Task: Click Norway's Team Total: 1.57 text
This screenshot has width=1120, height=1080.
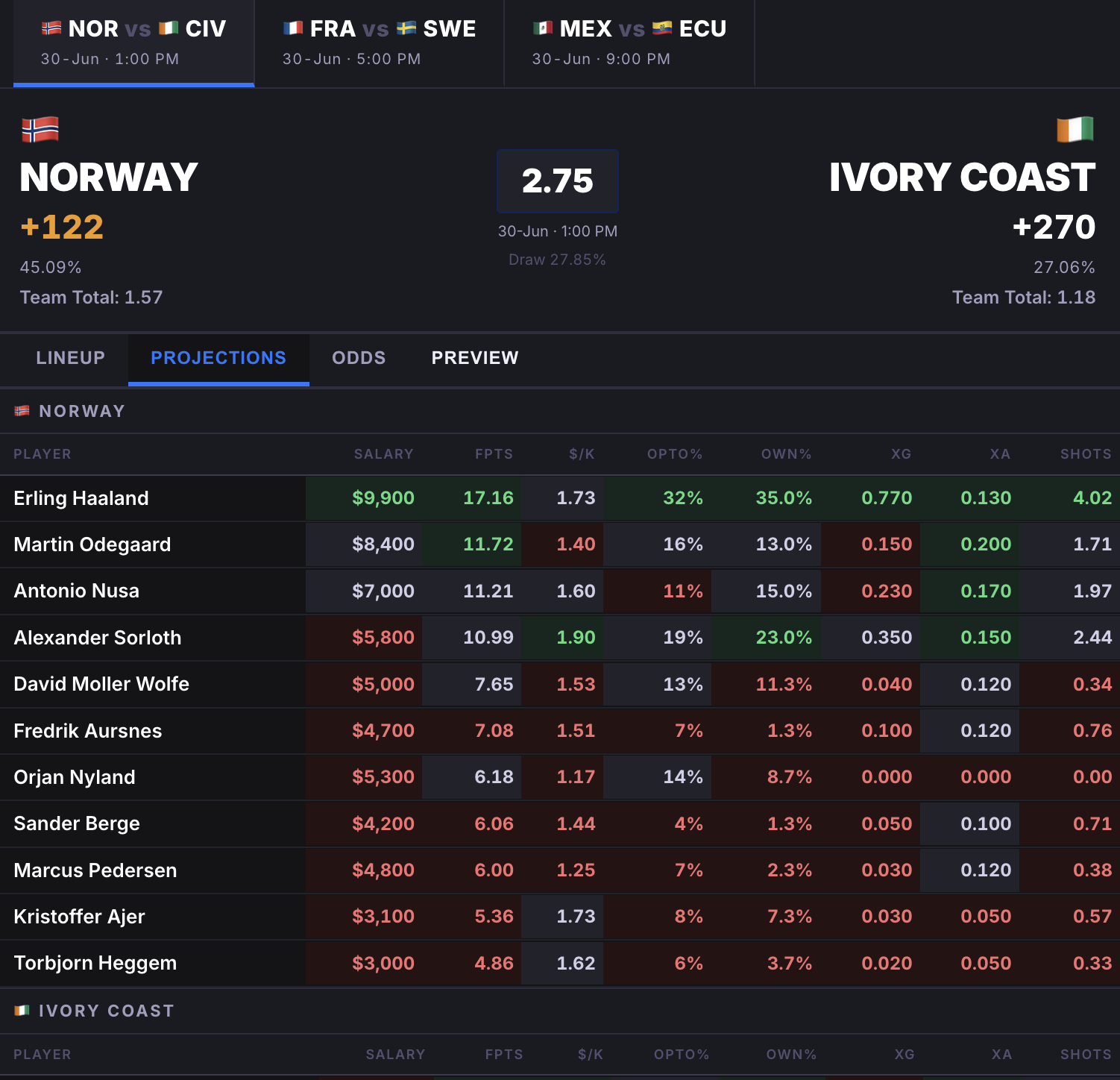Action: (x=91, y=298)
